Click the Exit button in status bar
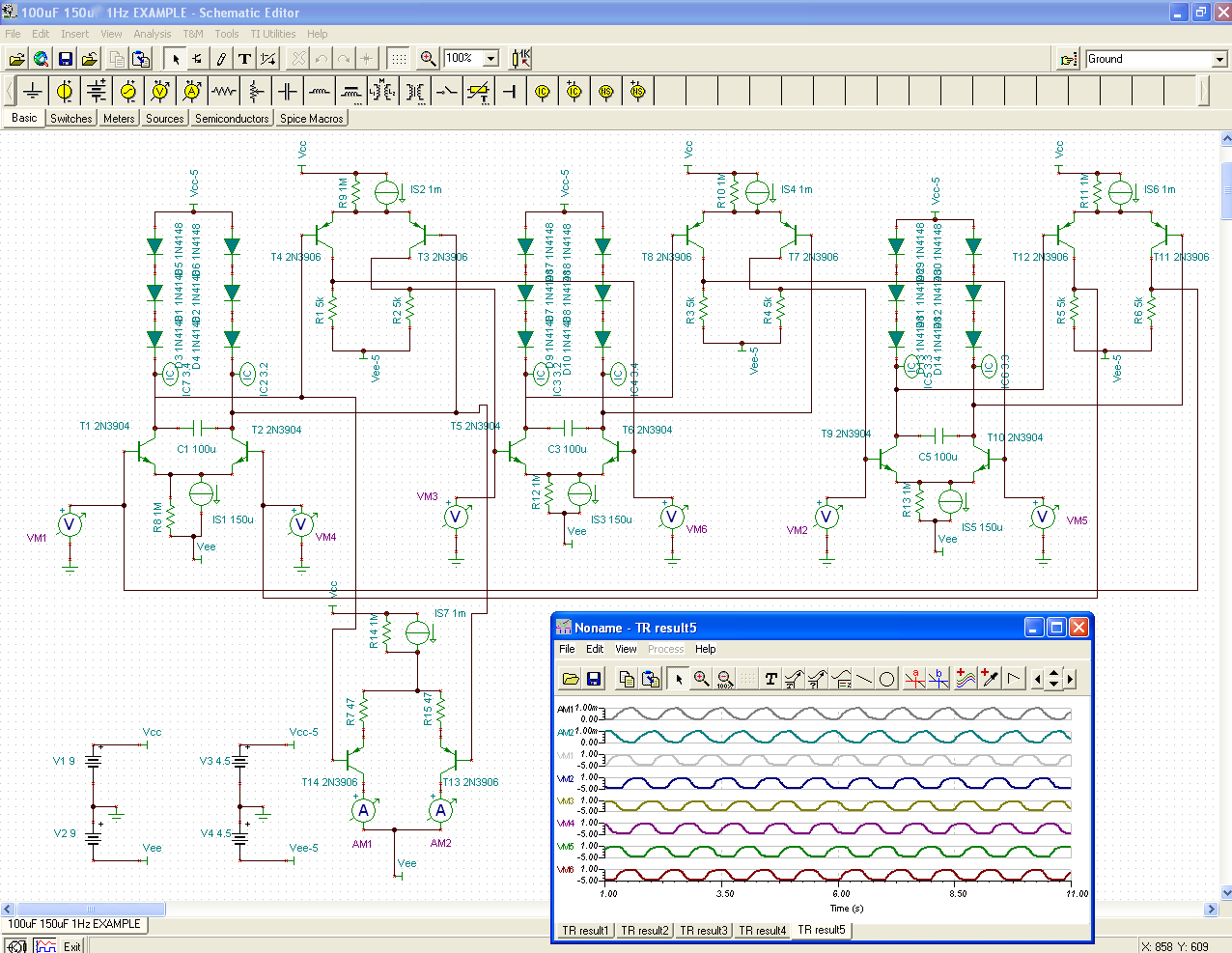This screenshot has width=1232, height=953. 72,946
